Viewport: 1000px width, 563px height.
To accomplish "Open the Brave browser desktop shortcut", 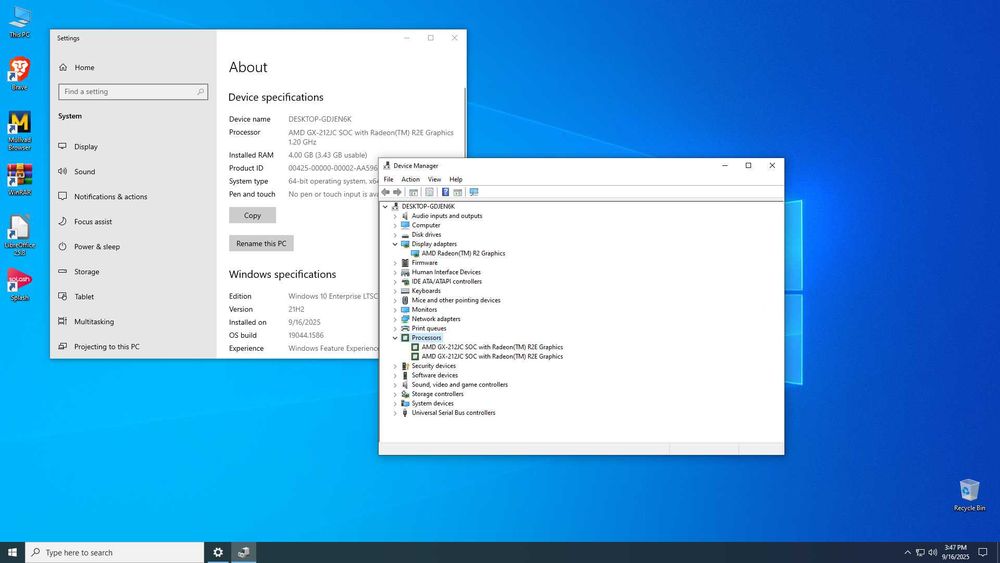I will point(19,73).
